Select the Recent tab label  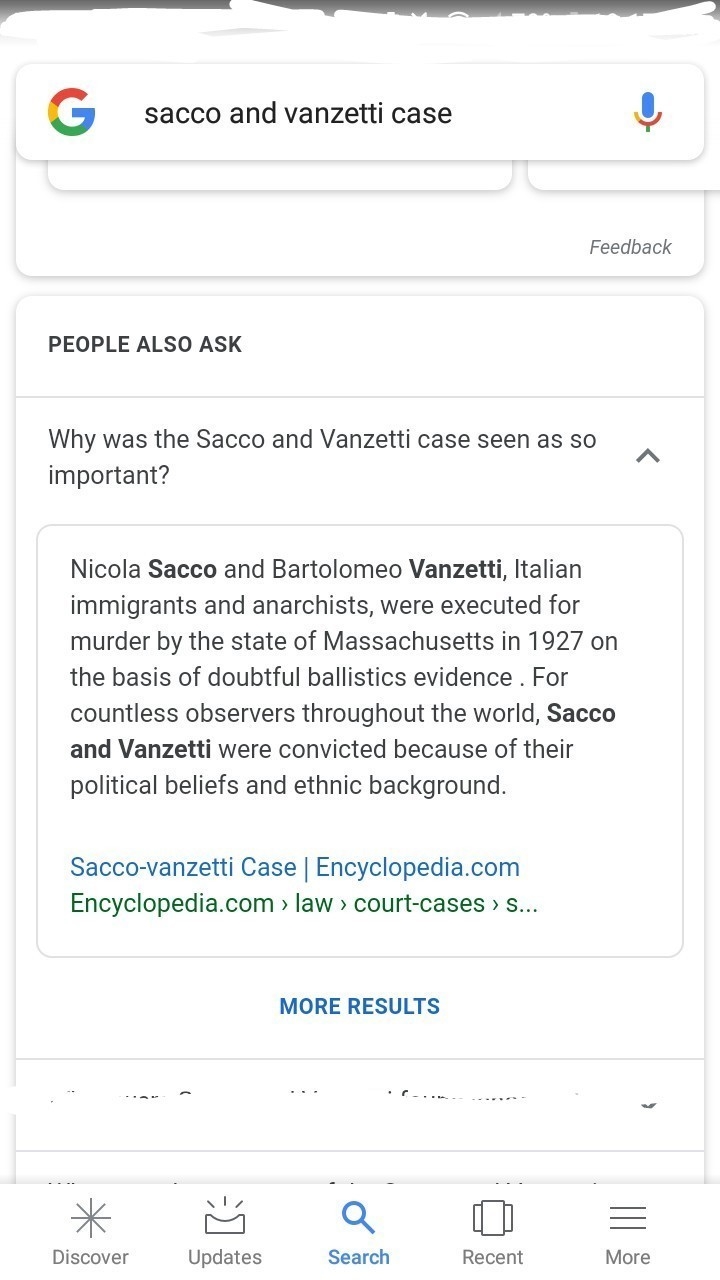click(x=493, y=1258)
